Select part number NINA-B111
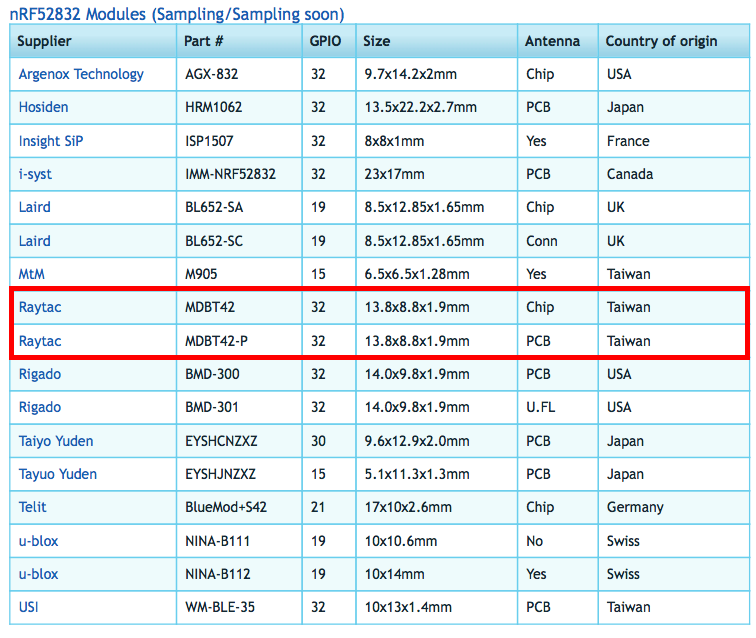Image resolution: width=756 pixels, height=638 pixels. point(217,541)
